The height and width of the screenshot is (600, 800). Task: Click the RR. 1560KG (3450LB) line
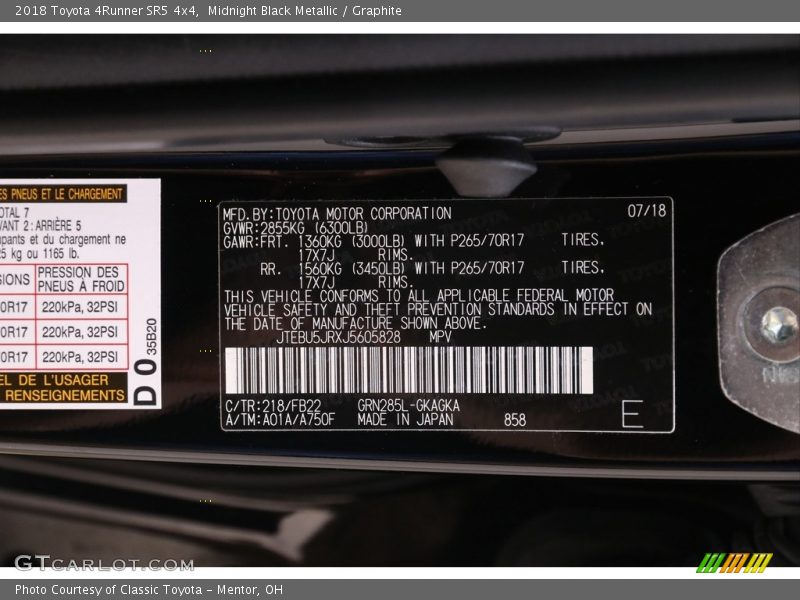point(432,268)
